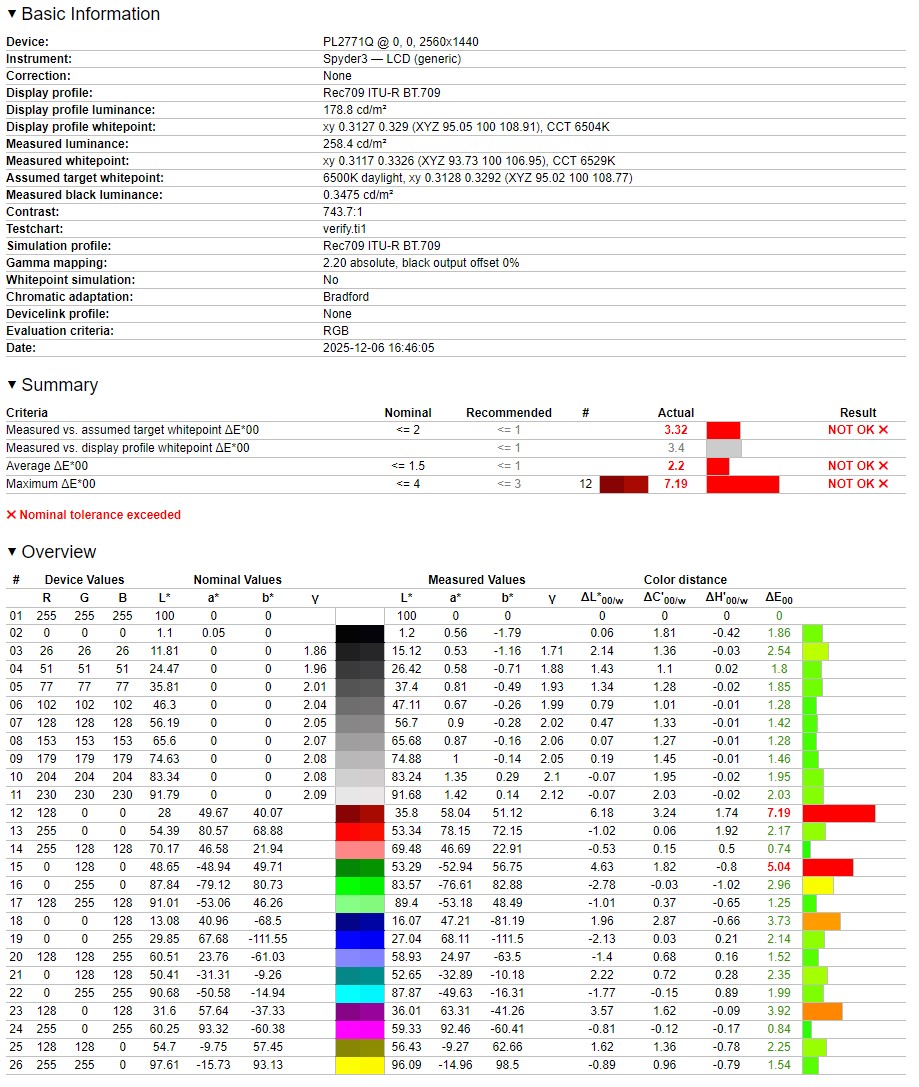The image size is (919, 1087).
Task: Select the cyan swatch in row 22
Action: tap(360, 993)
